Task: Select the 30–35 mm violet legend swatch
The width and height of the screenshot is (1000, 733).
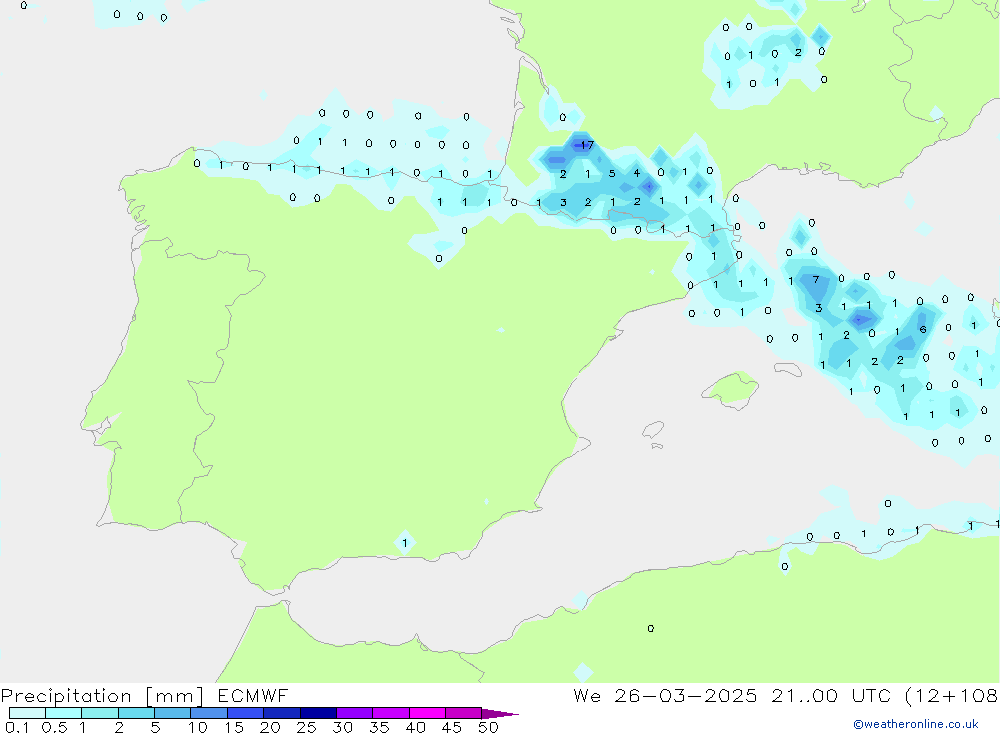Action: (355, 713)
